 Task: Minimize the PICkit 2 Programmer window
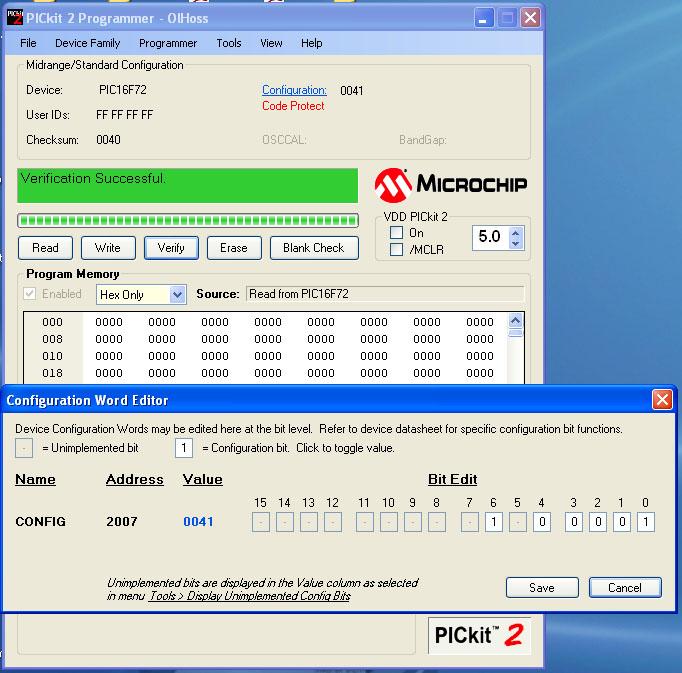click(483, 18)
